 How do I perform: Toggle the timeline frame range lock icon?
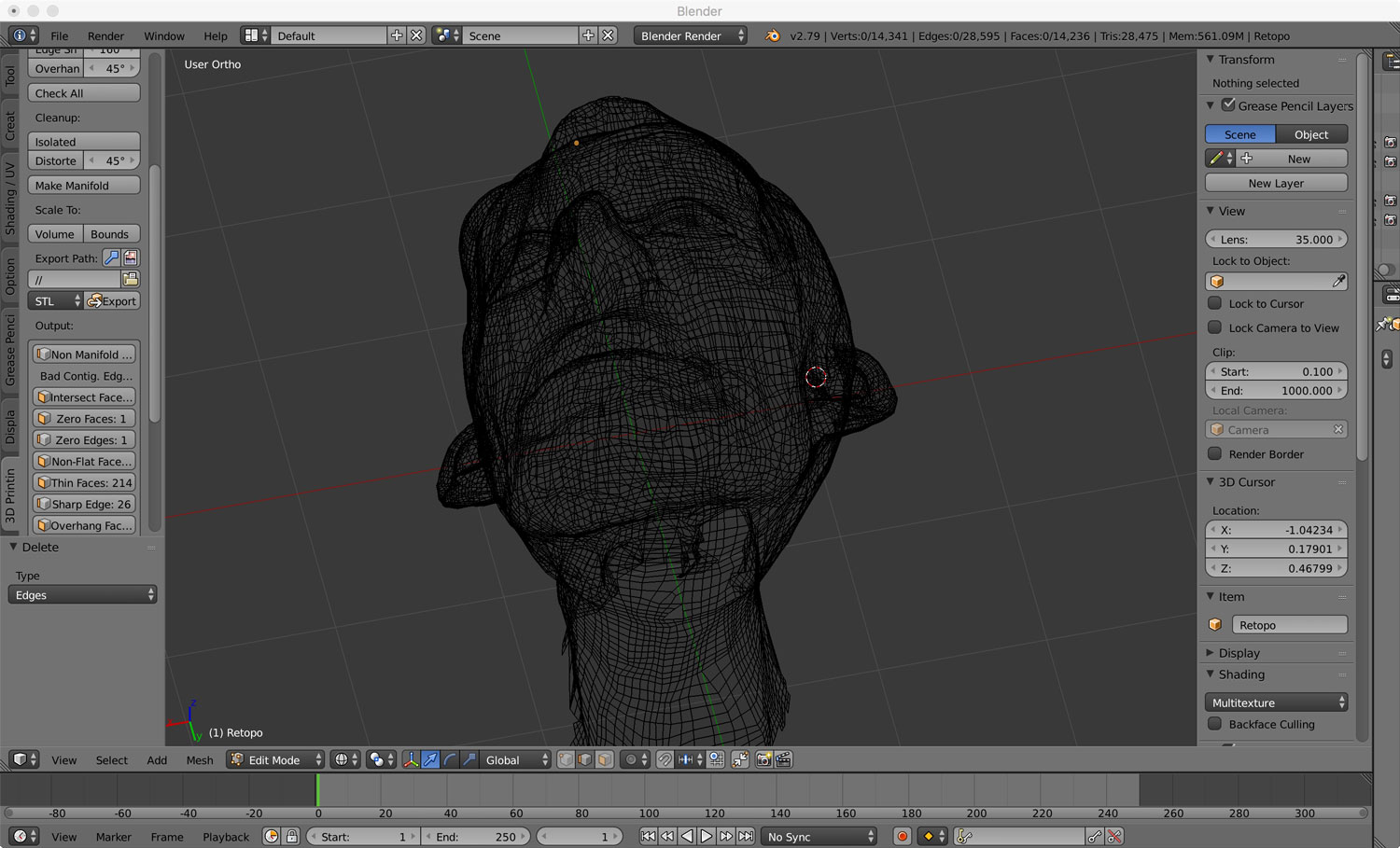click(292, 837)
